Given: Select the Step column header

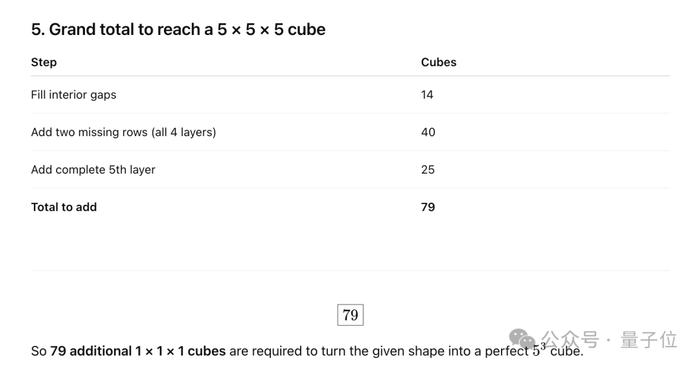Looking at the screenshot, I should [x=44, y=62].
